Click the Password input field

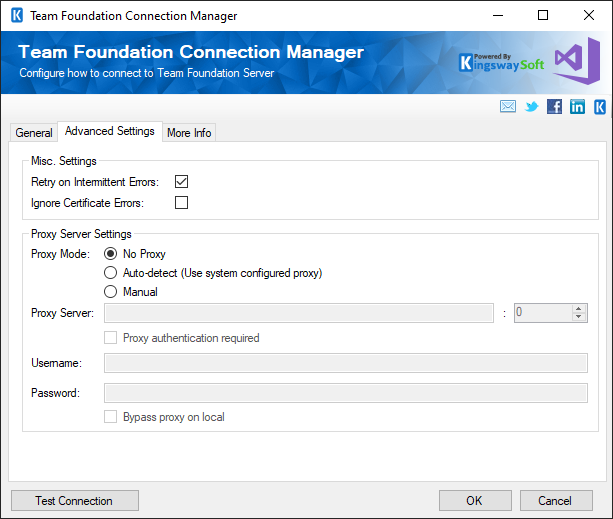pyautogui.click(x=346, y=393)
